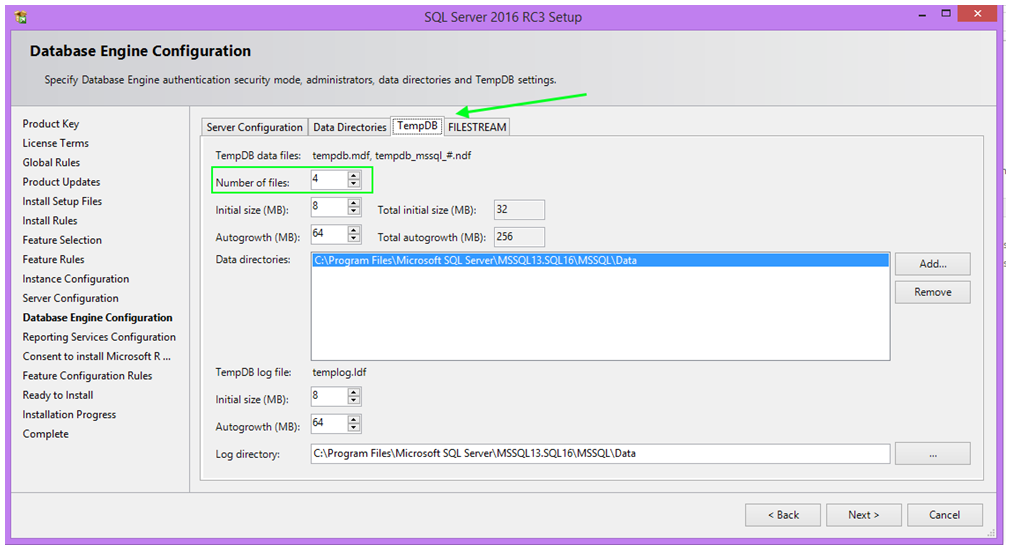Decrease TempDB log file Autogrowth value

[x=353, y=428]
